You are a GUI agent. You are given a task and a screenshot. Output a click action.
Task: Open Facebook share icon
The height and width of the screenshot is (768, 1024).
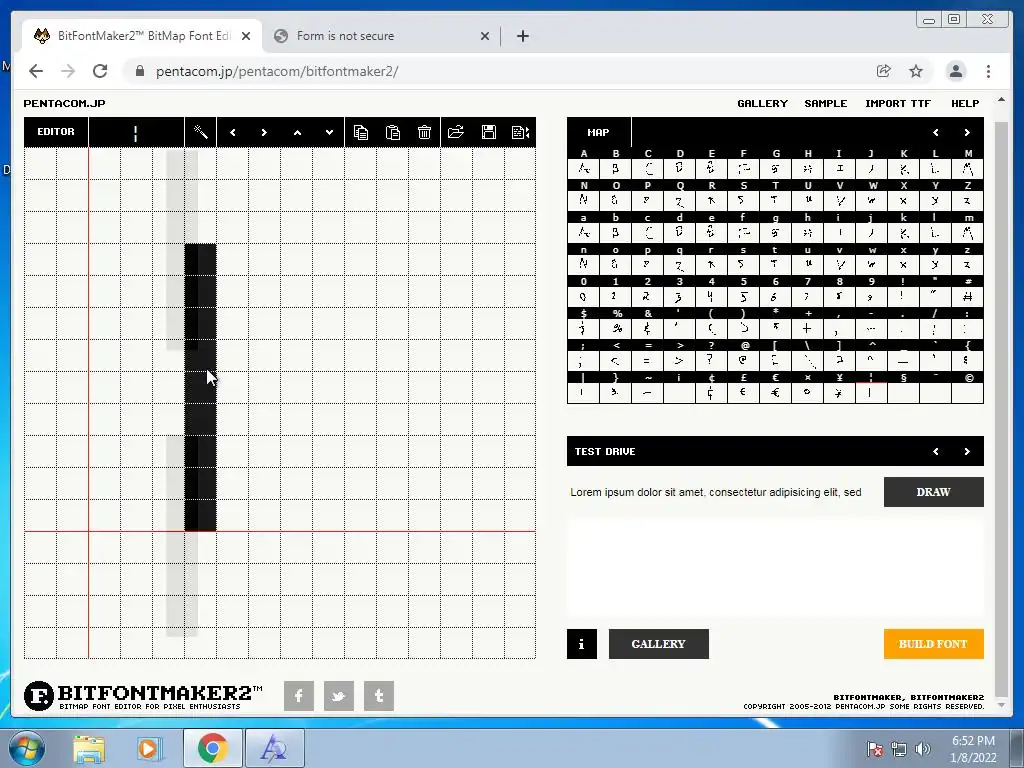pyautogui.click(x=298, y=696)
